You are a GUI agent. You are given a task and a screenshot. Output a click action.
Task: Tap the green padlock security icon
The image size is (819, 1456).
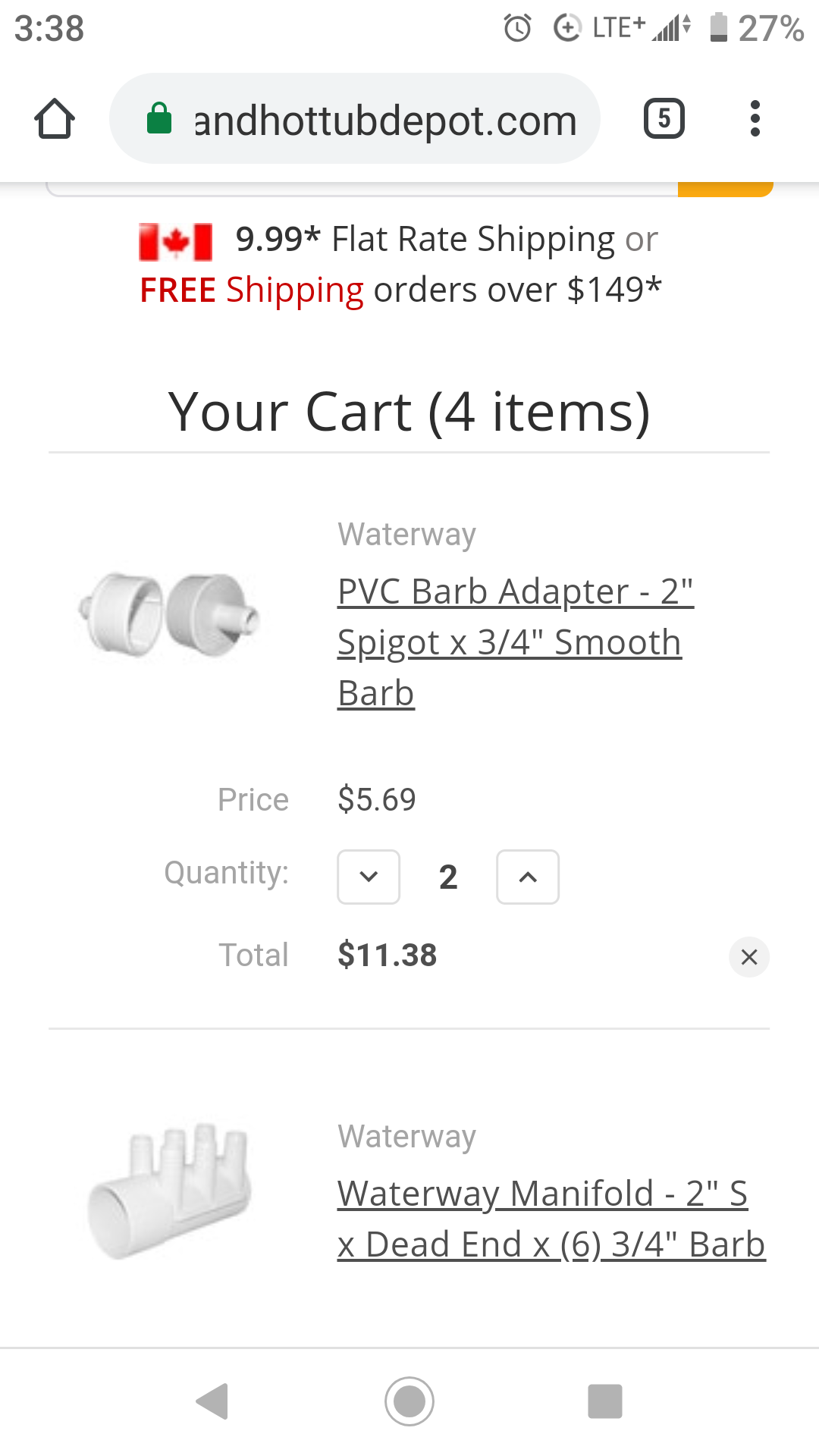pos(159,119)
